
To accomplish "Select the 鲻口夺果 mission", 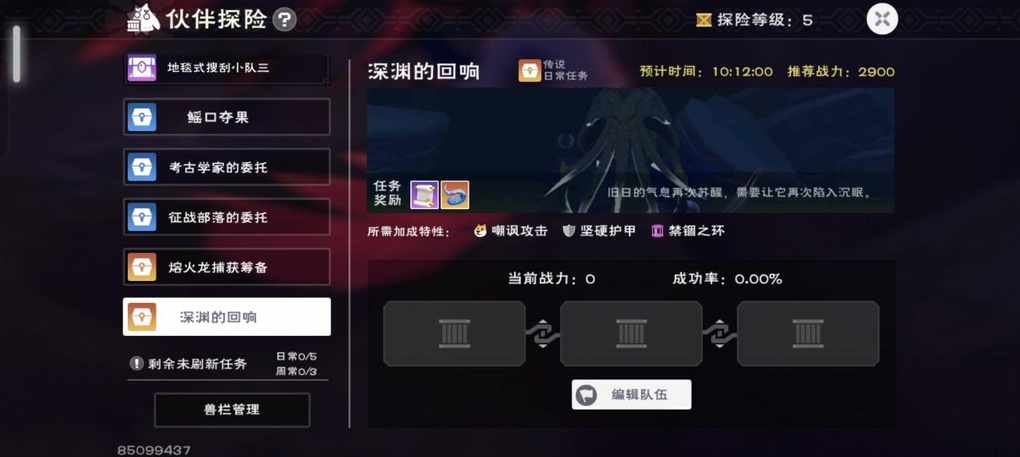I will click(227, 117).
